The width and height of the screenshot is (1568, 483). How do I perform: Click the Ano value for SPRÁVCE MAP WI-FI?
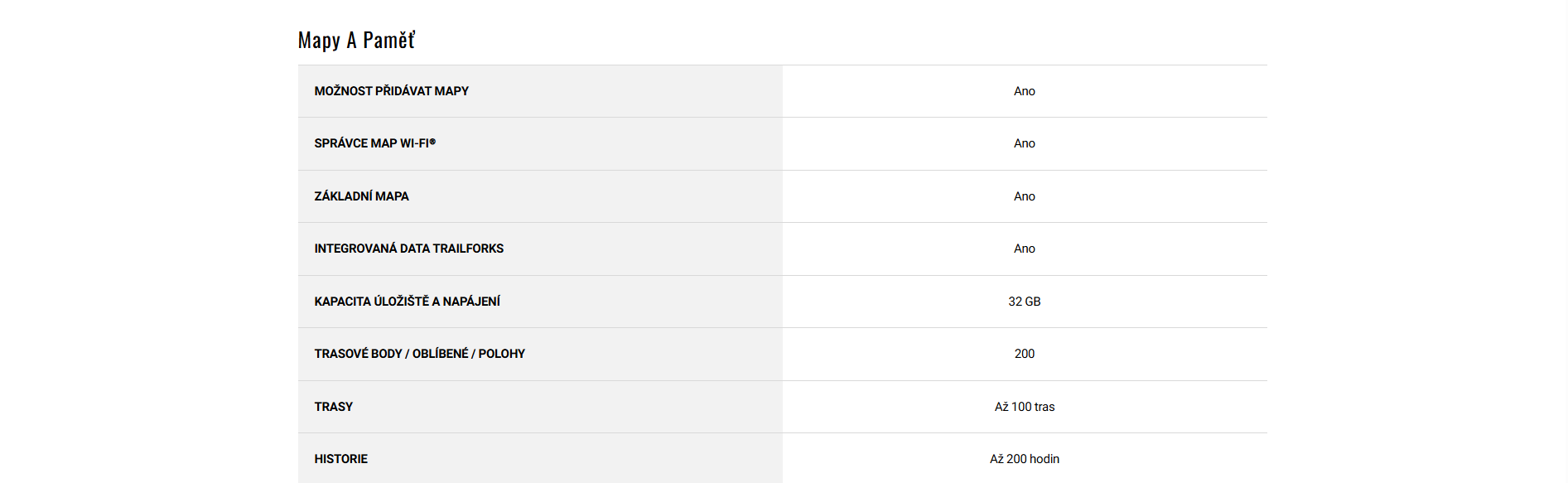coord(1024,143)
